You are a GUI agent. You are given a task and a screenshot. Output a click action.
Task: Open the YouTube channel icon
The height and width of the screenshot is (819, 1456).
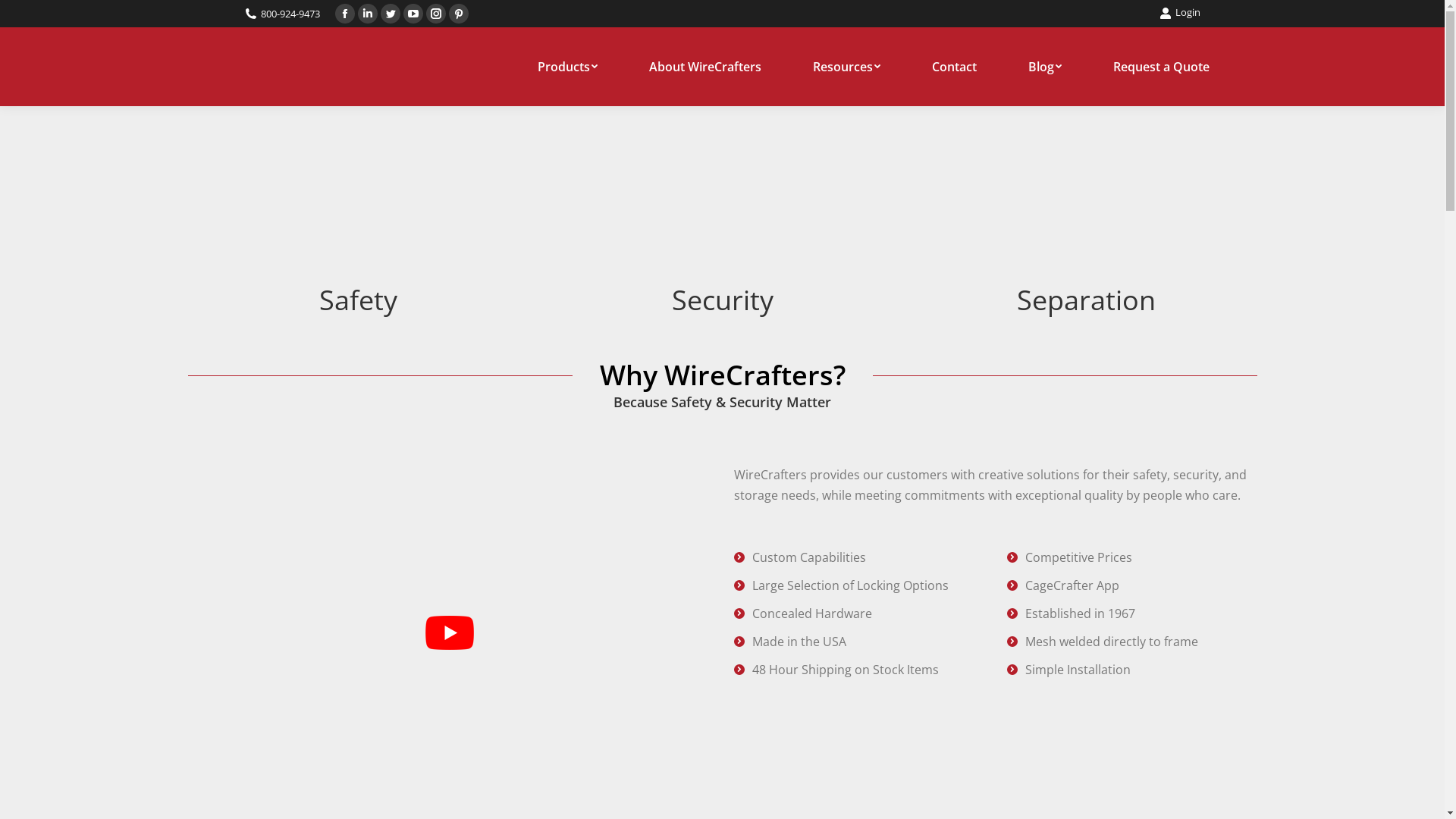[x=413, y=14]
